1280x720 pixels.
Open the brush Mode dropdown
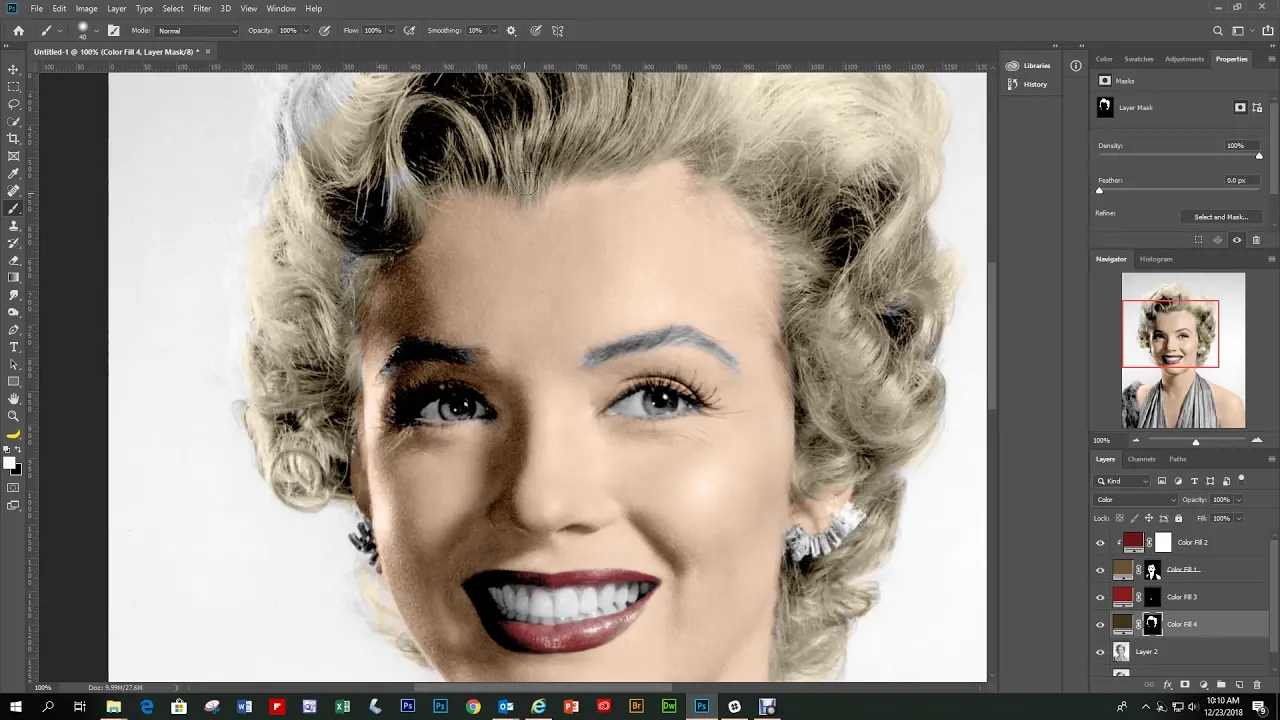[x=197, y=31]
